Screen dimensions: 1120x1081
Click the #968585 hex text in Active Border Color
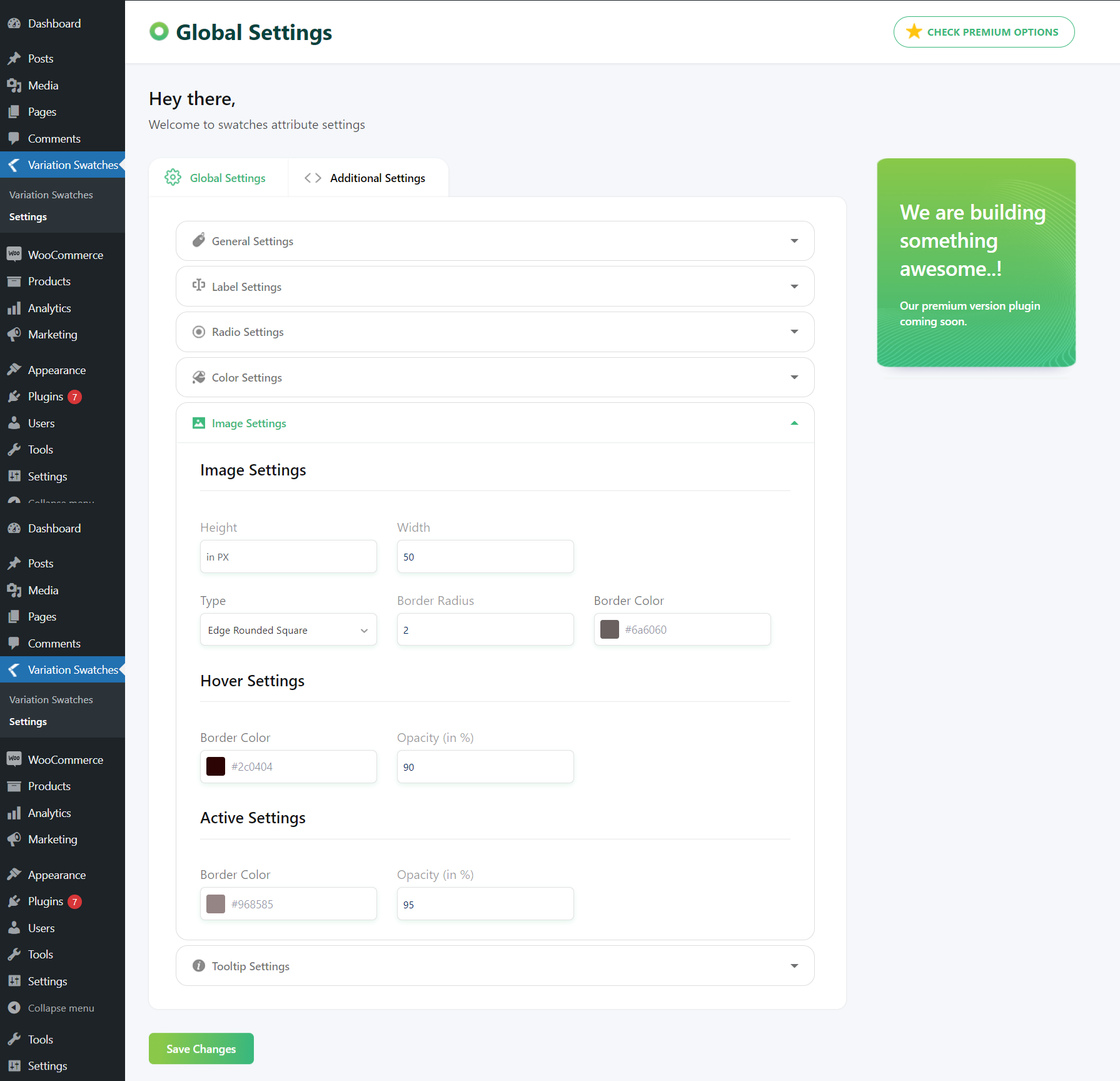[x=252, y=904]
